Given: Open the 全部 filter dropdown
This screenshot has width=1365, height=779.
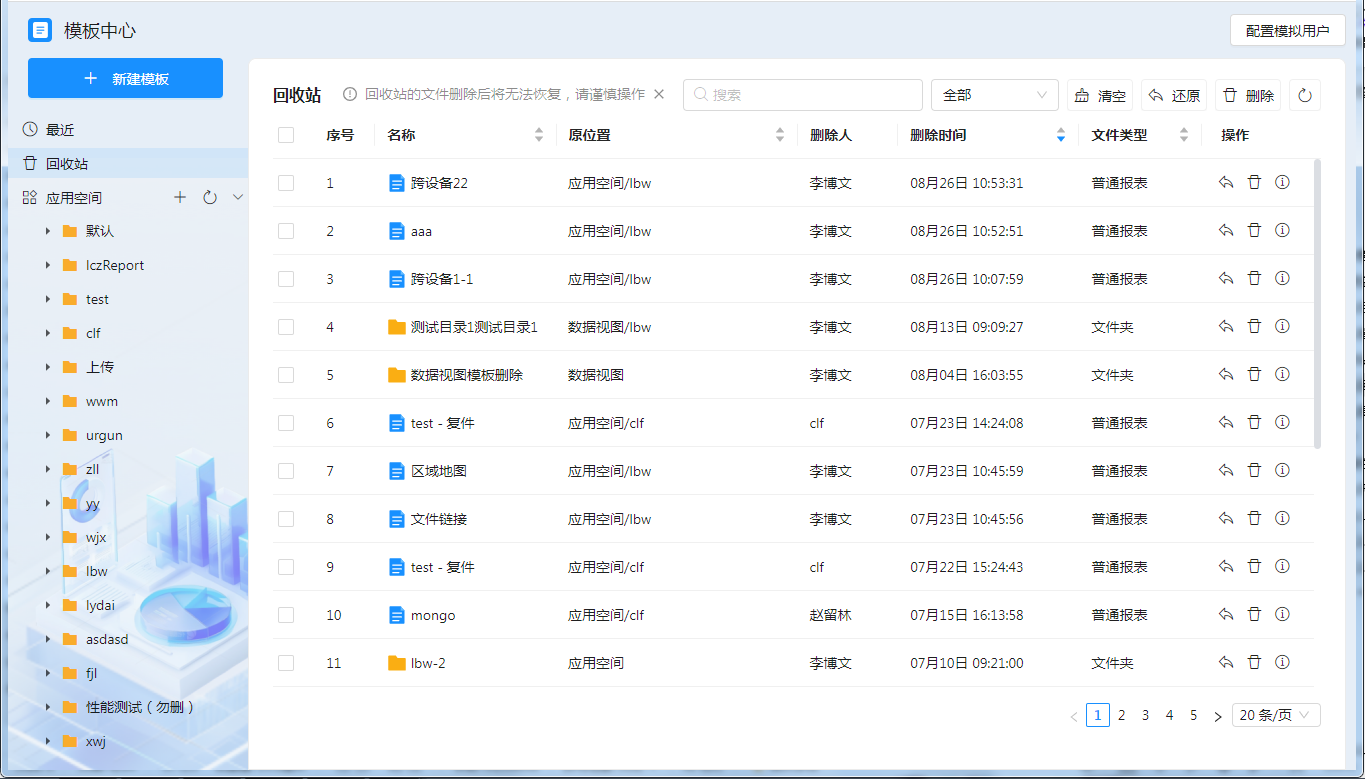Looking at the screenshot, I should [x=994, y=95].
